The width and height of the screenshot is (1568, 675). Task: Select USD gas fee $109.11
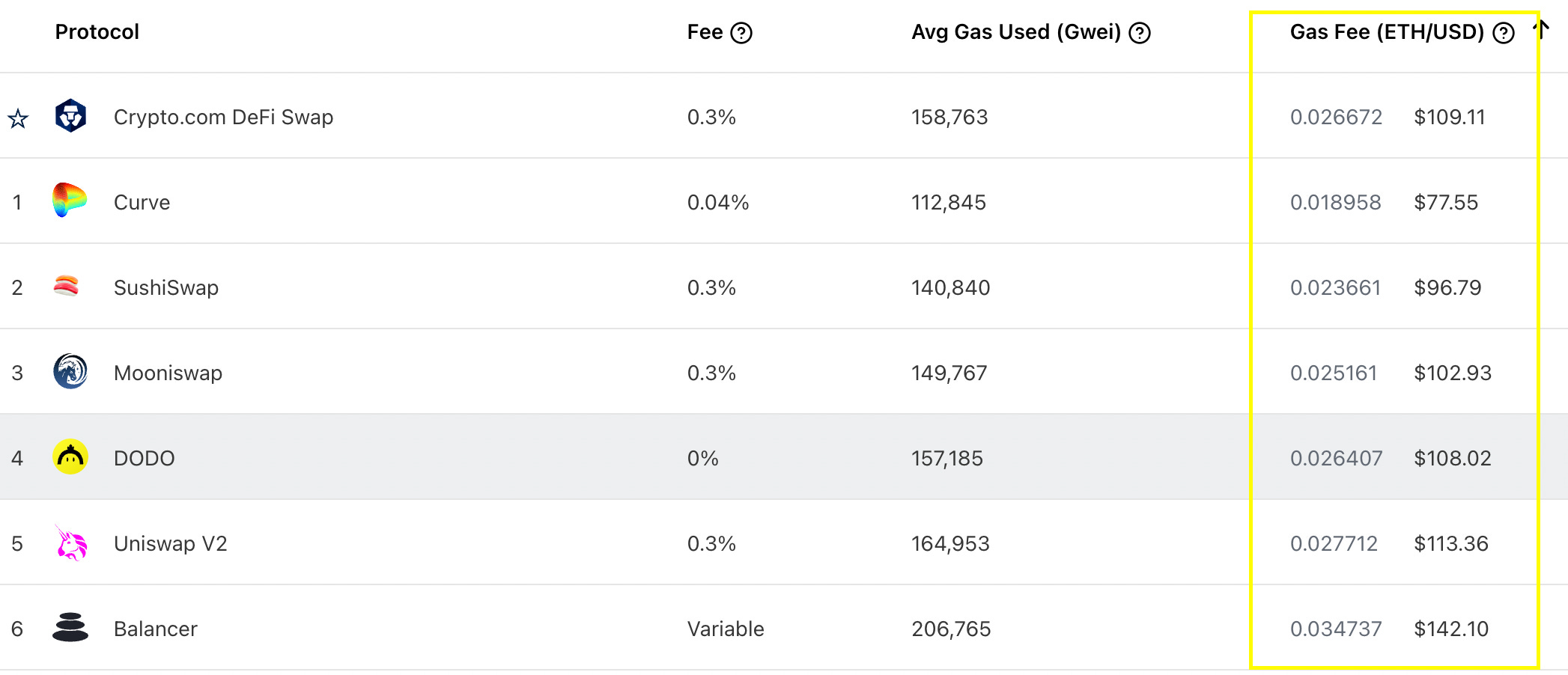[1449, 117]
